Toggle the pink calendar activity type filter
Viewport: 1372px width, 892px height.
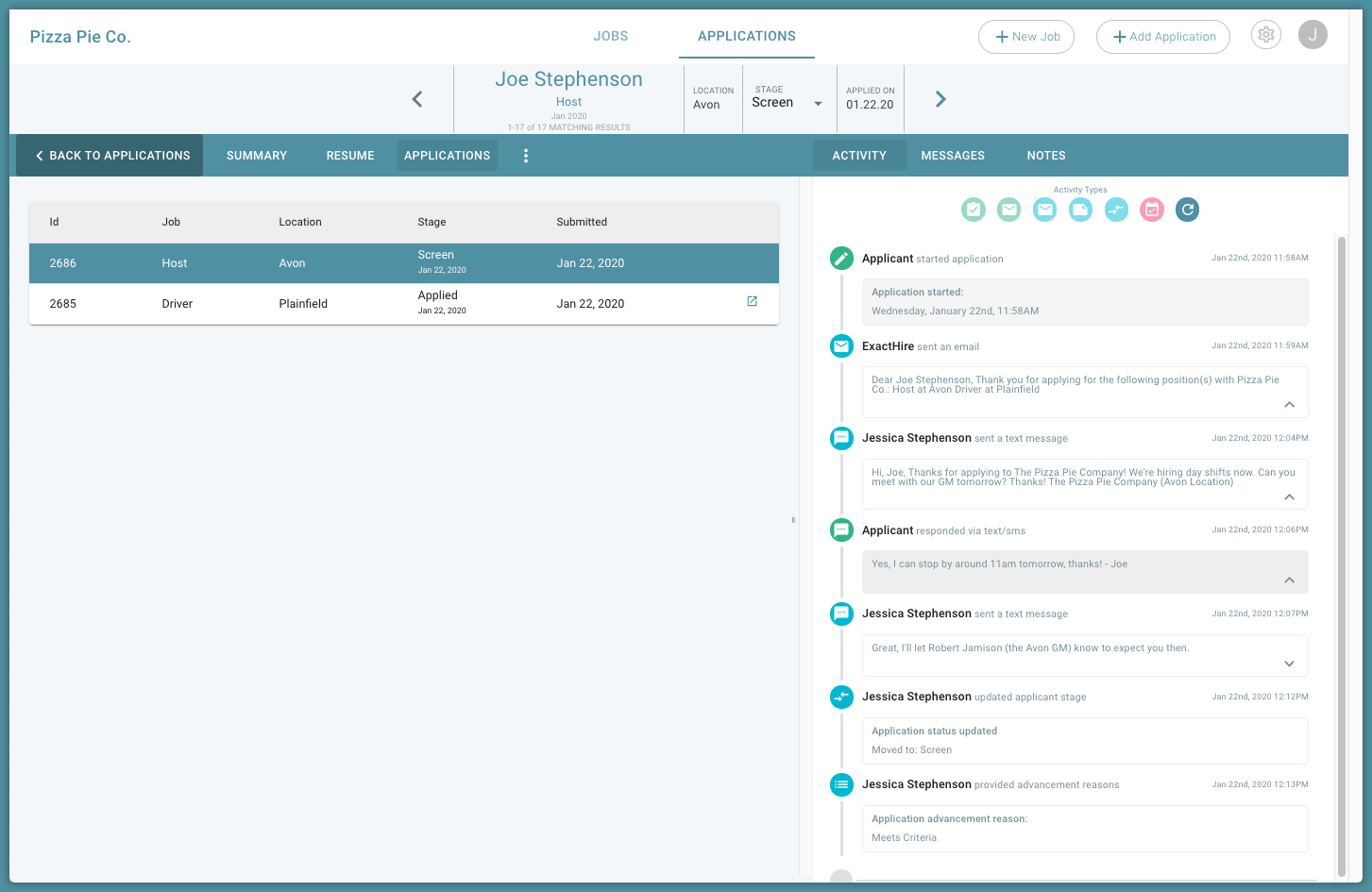pyautogui.click(x=1152, y=210)
